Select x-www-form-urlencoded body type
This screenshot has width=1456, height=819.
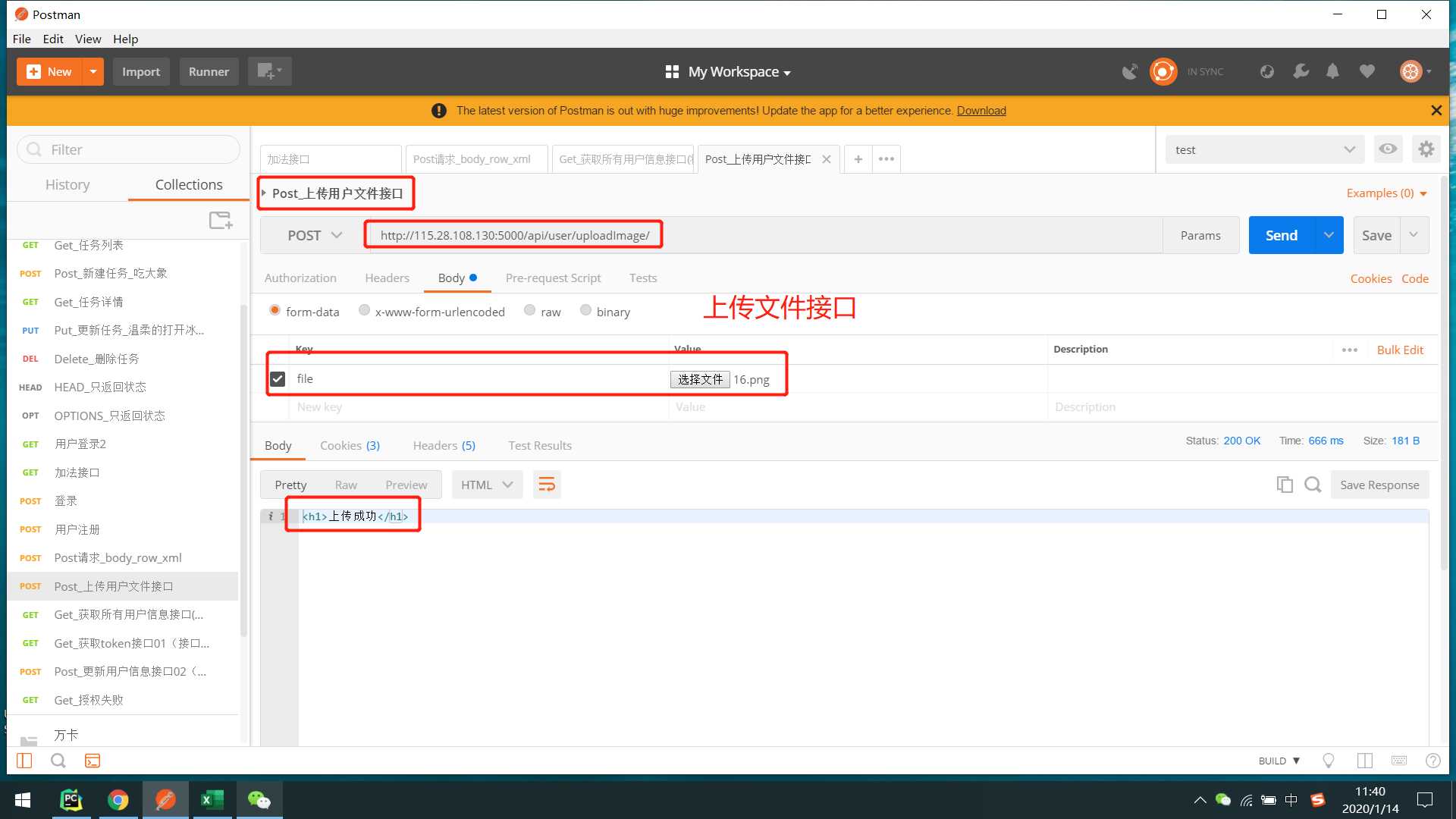point(364,310)
